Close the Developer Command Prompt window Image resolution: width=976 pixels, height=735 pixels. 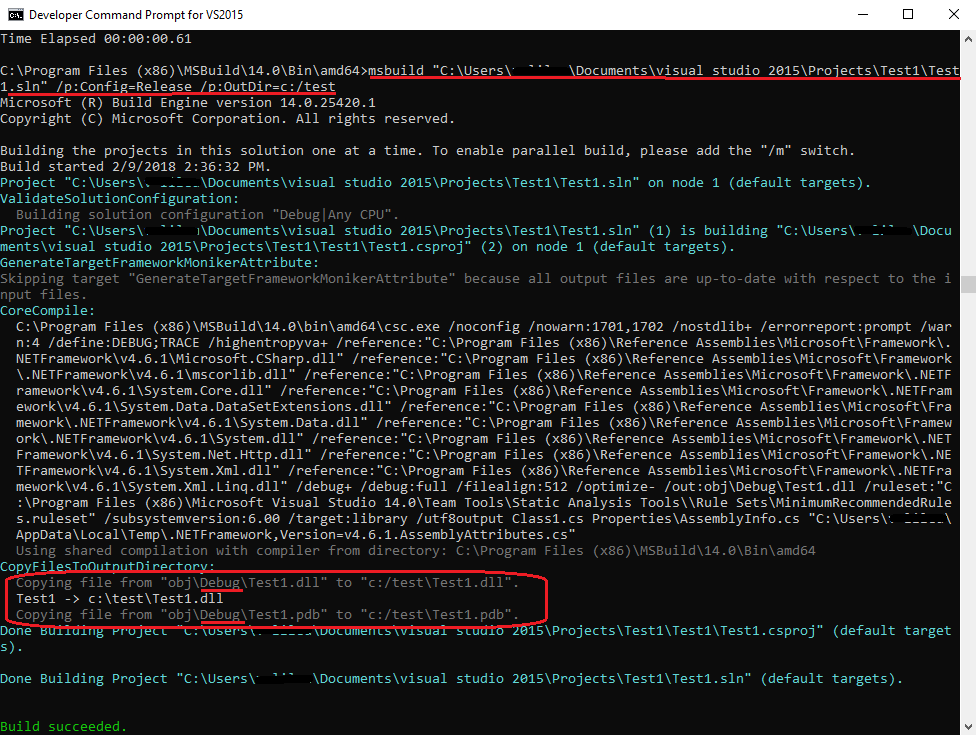tap(953, 14)
